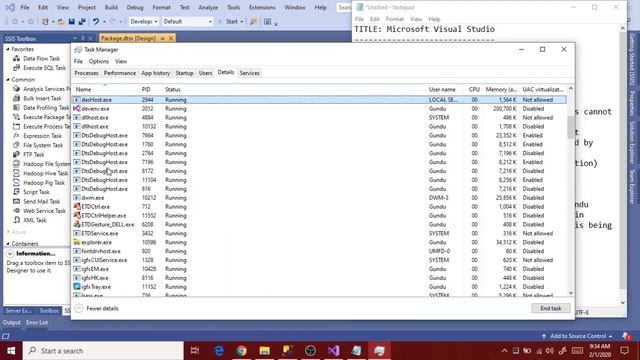Open the SSIS Toolbox window options dropdown arrow

pos(75,38)
